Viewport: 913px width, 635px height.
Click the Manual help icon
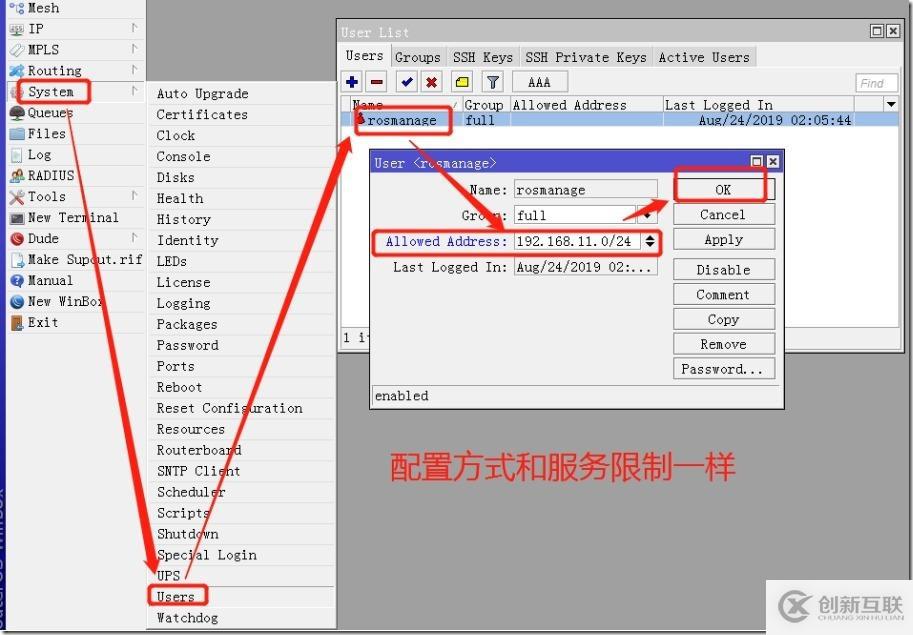click(x=16, y=281)
